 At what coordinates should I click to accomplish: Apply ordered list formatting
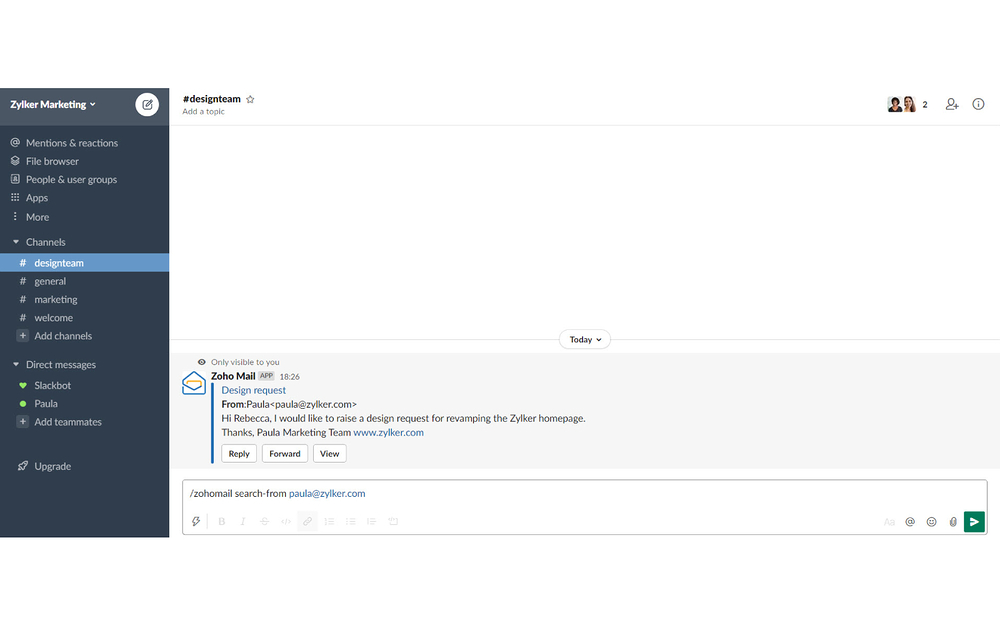(x=329, y=522)
